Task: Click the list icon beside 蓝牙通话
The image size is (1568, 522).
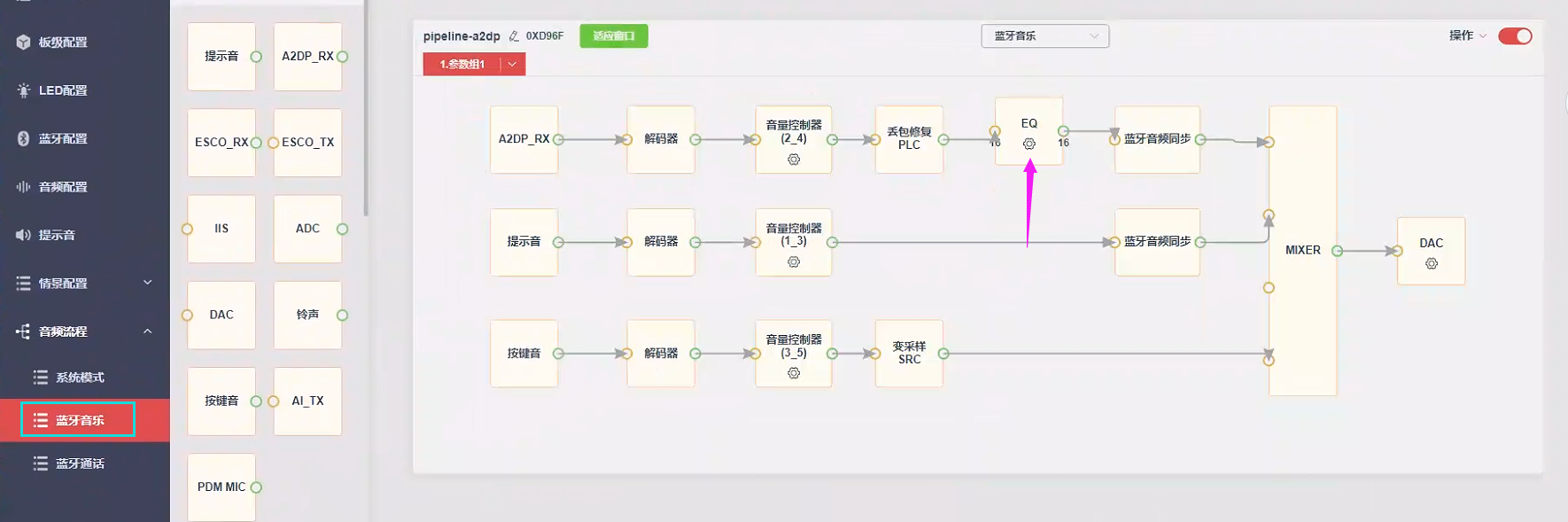Action: coord(41,464)
